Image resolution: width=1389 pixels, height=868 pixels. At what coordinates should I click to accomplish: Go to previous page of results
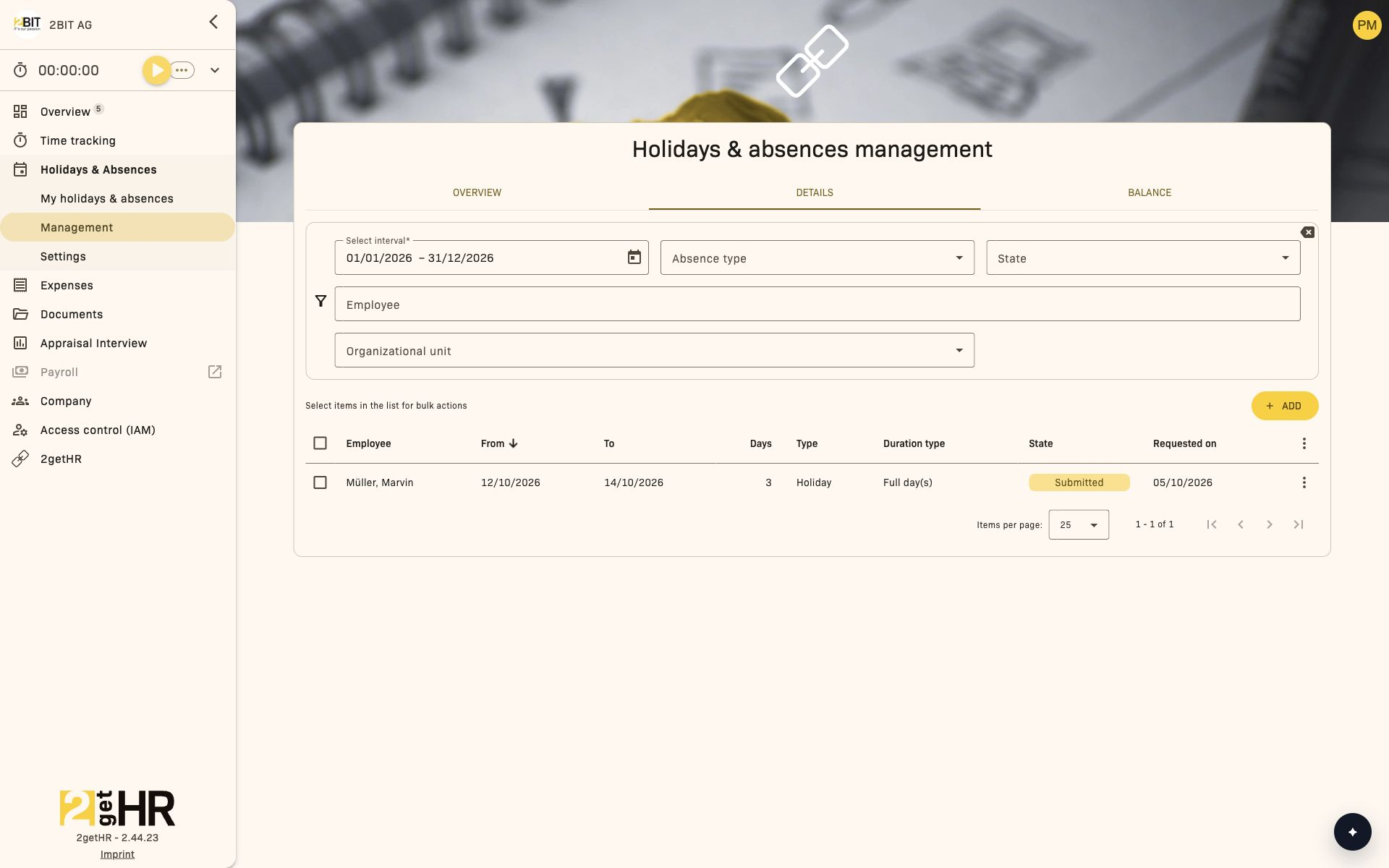click(x=1241, y=524)
